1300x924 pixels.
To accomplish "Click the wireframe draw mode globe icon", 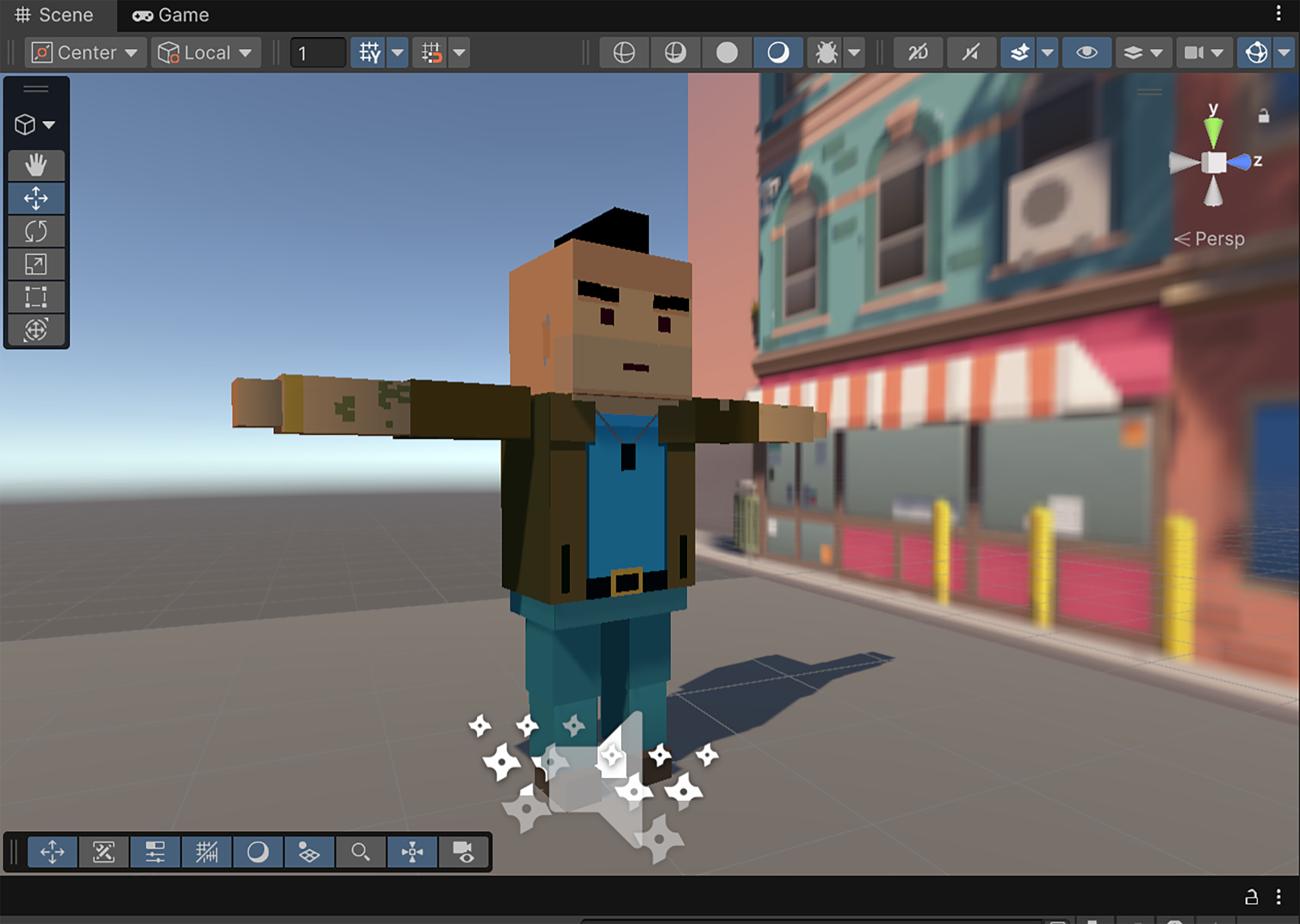I will click(624, 53).
